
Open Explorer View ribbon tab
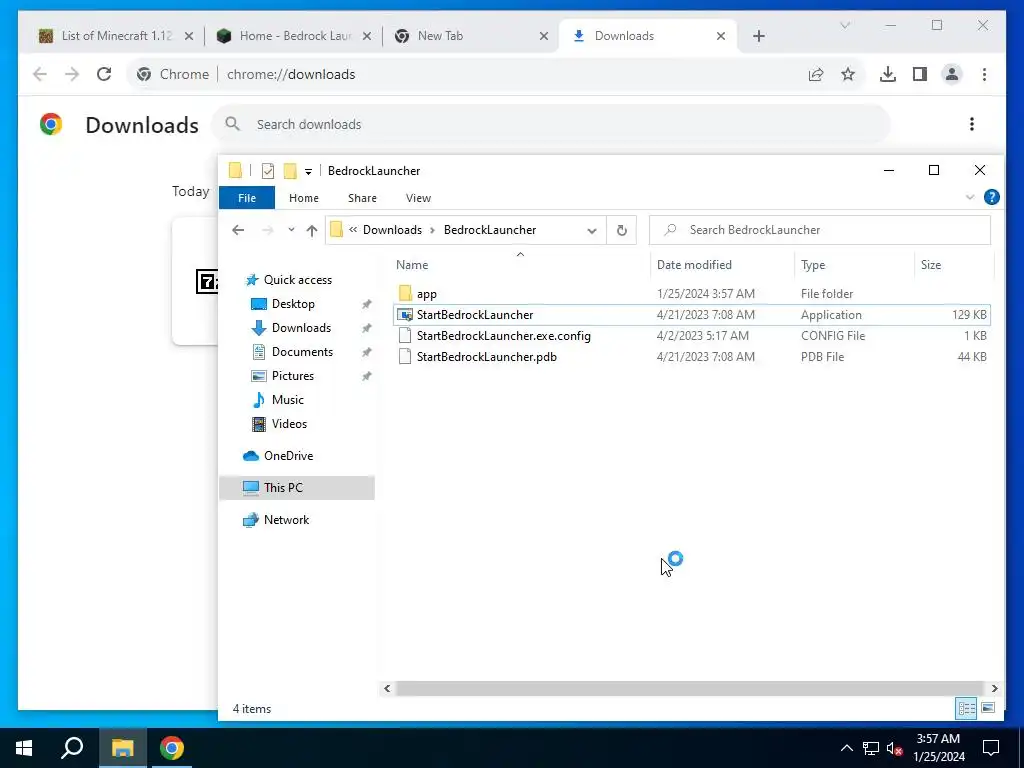pos(418,198)
